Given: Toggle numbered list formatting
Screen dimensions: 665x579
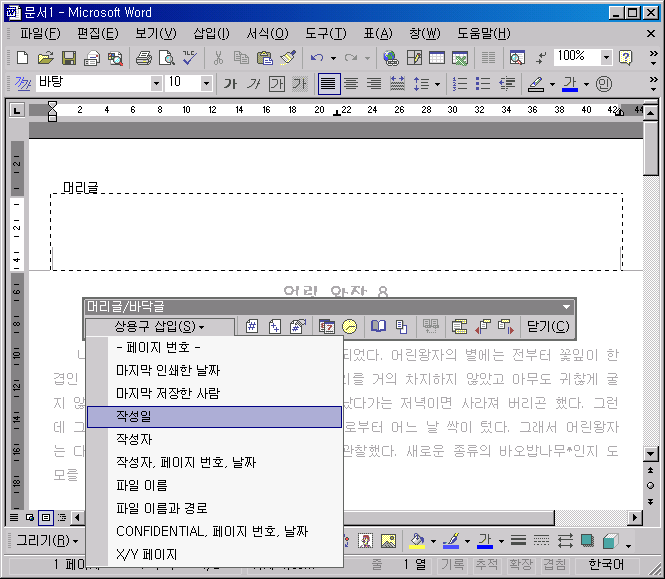Looking at the screenshot, I should tap(460, 84).
